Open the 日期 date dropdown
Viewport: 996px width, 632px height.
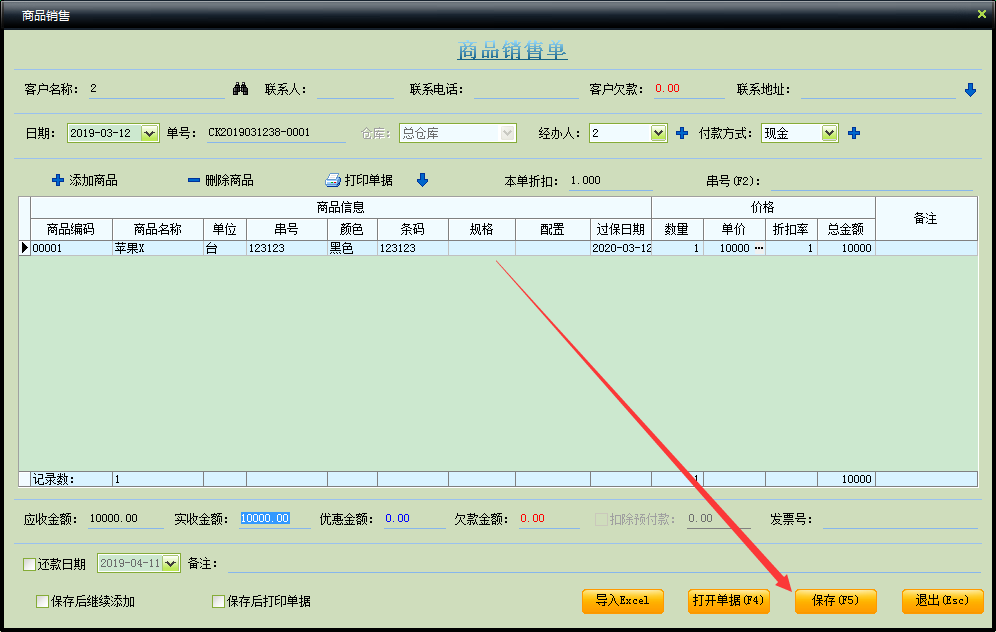click(149, 133)
